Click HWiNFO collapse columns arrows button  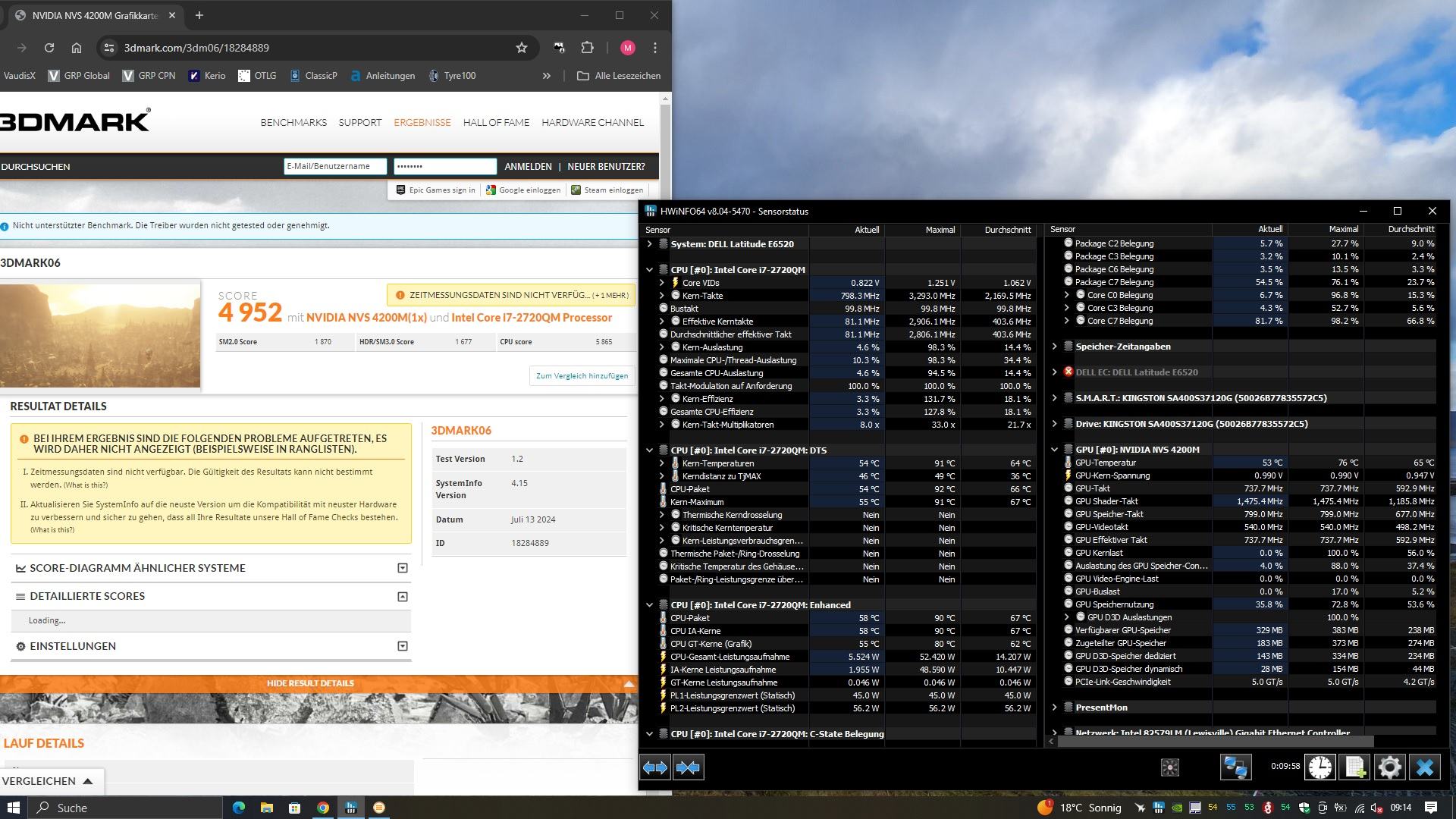688,767
